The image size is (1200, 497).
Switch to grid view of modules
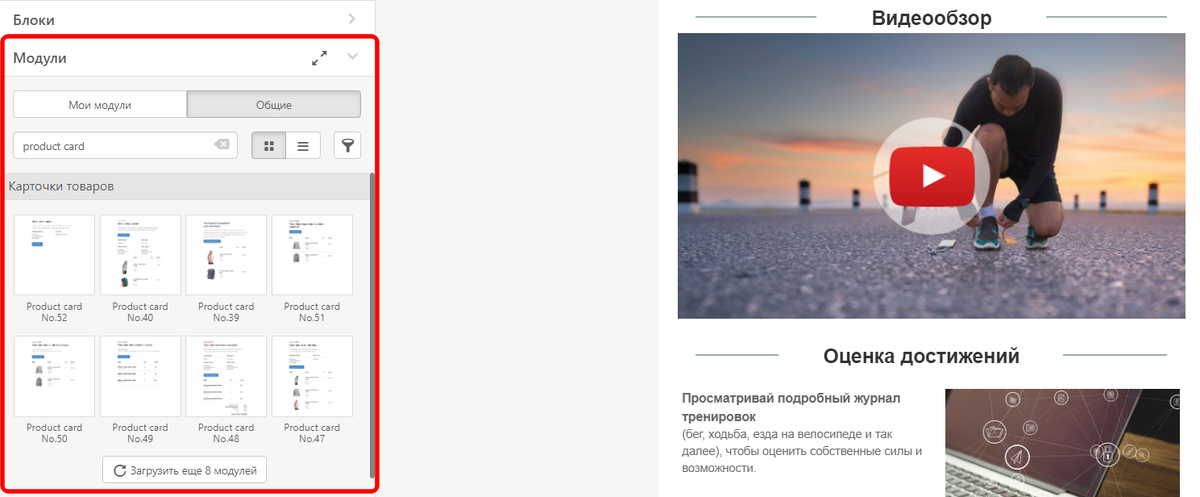[x=268, y=146]
